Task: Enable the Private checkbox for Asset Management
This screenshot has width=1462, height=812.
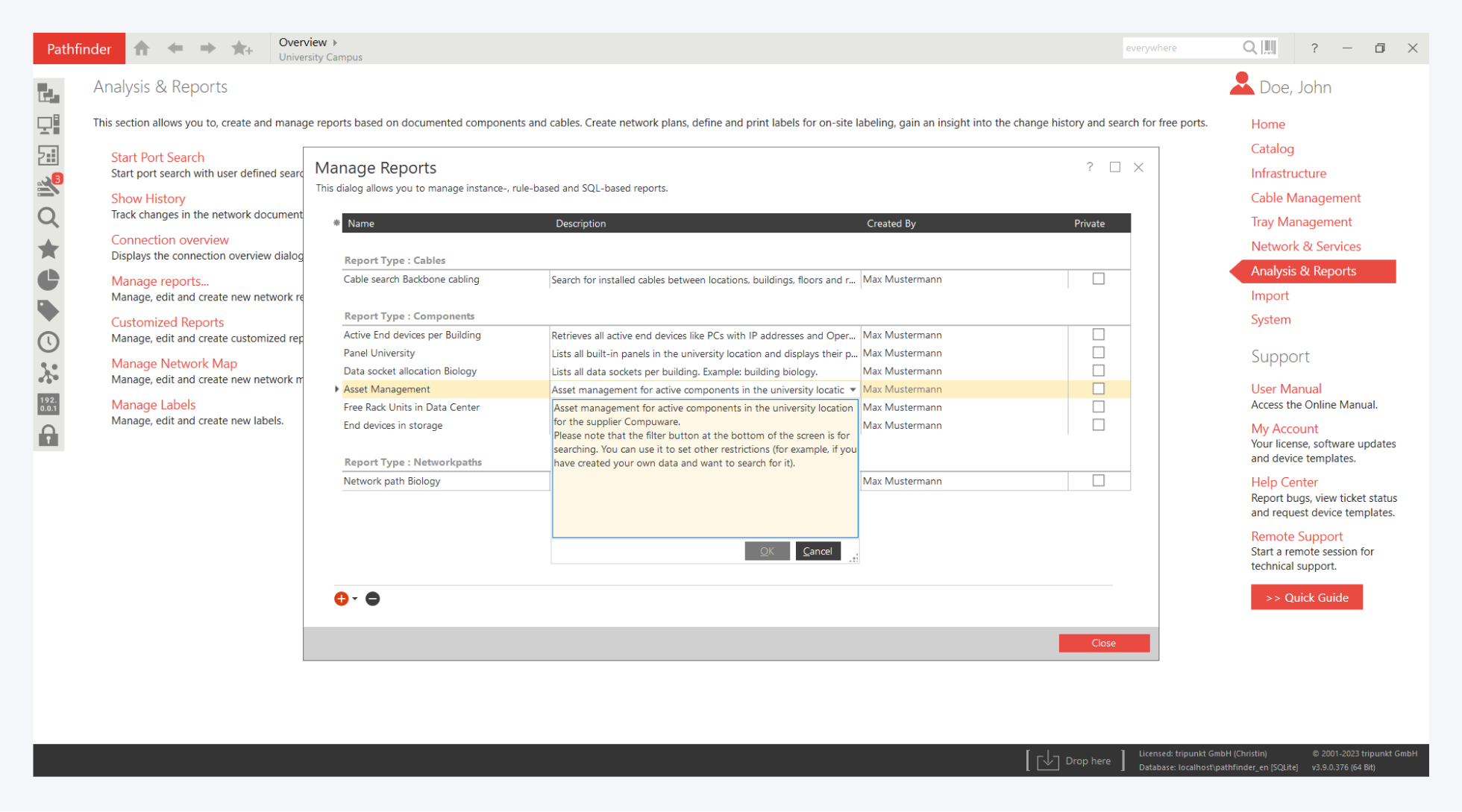Action: [1098, 389]
